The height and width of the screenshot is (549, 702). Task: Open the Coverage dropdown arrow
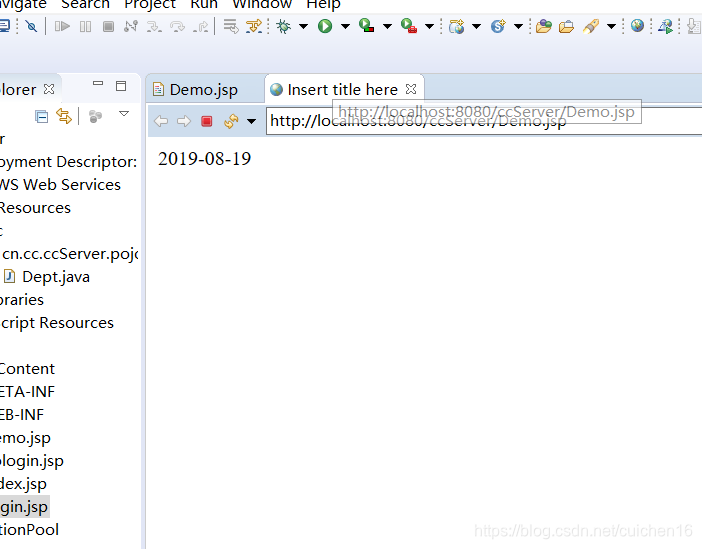pyautogui.click(x=387, y=26)
